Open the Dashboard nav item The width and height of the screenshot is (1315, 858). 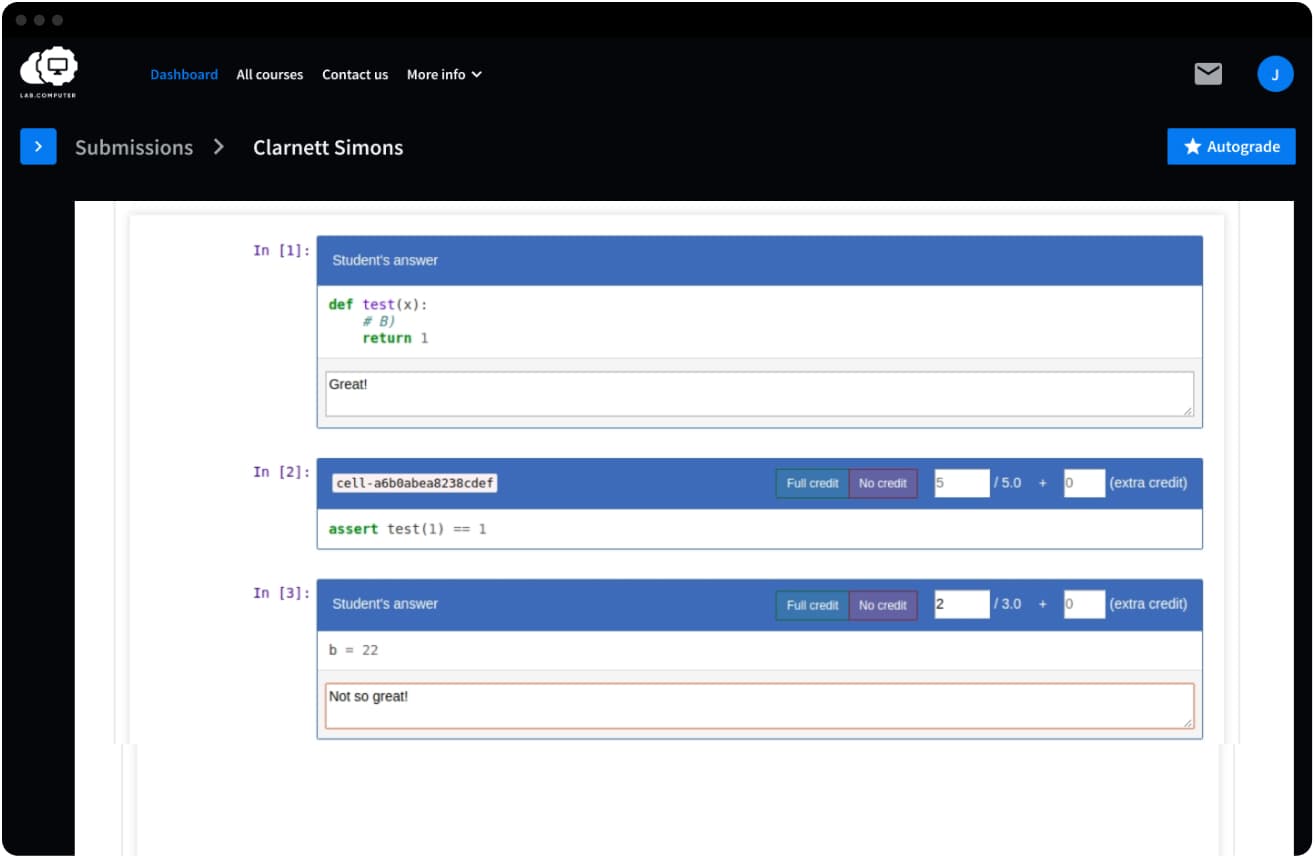coord(184,75)
